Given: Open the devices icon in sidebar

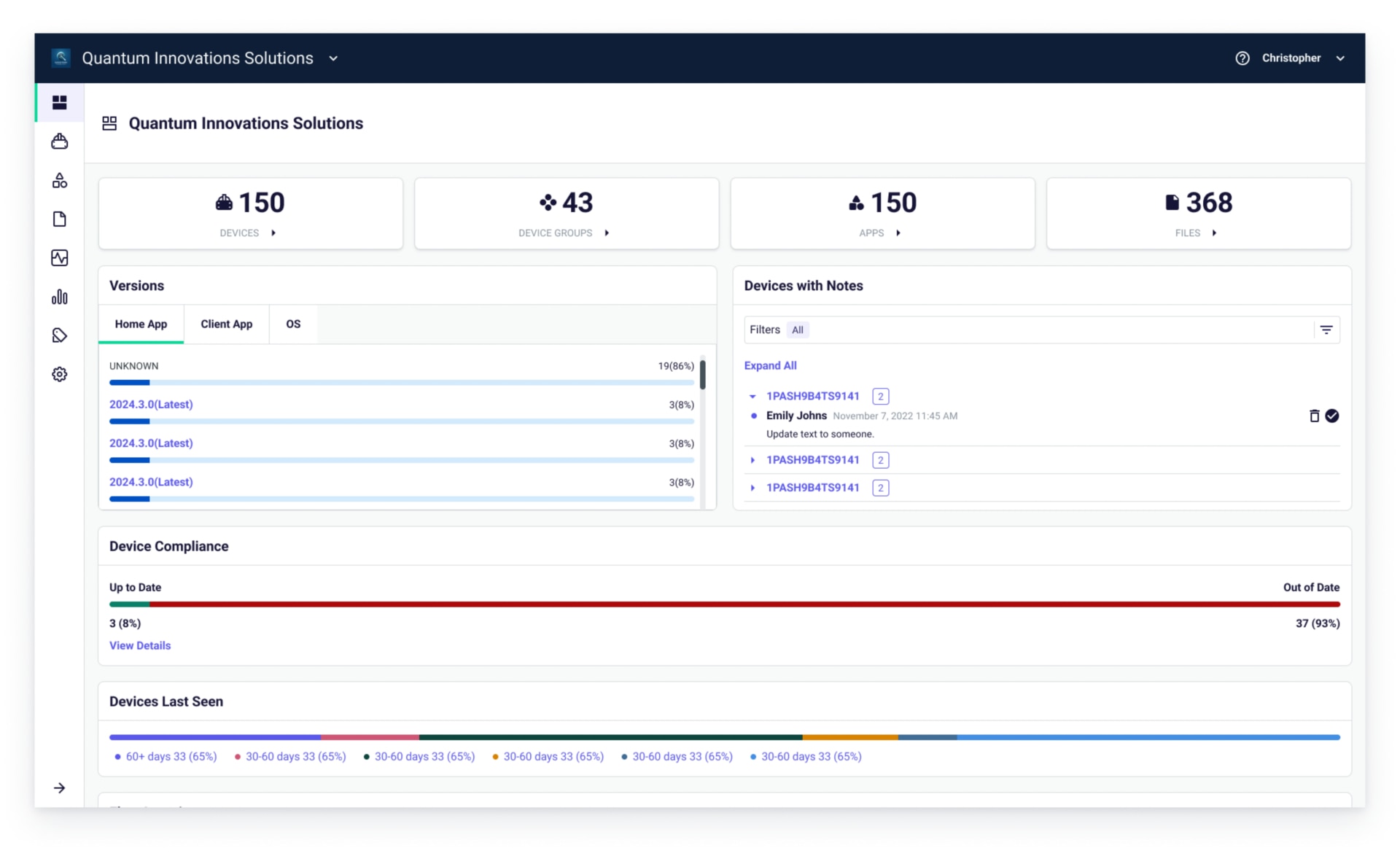Looking at the screenshot, I should pyautogui.click(x=60, y=141).
